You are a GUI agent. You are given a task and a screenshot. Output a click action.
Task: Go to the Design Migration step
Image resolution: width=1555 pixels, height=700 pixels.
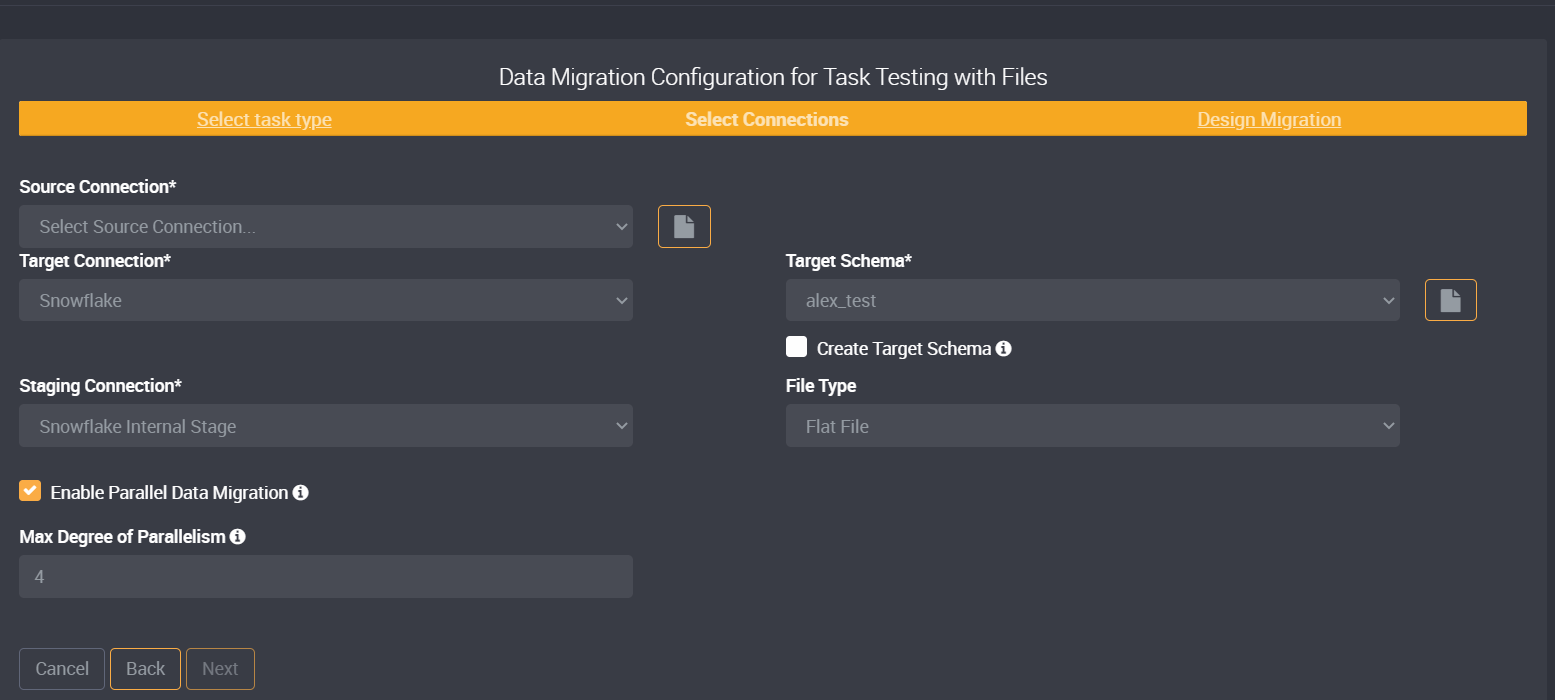(x=1269, y=120)
